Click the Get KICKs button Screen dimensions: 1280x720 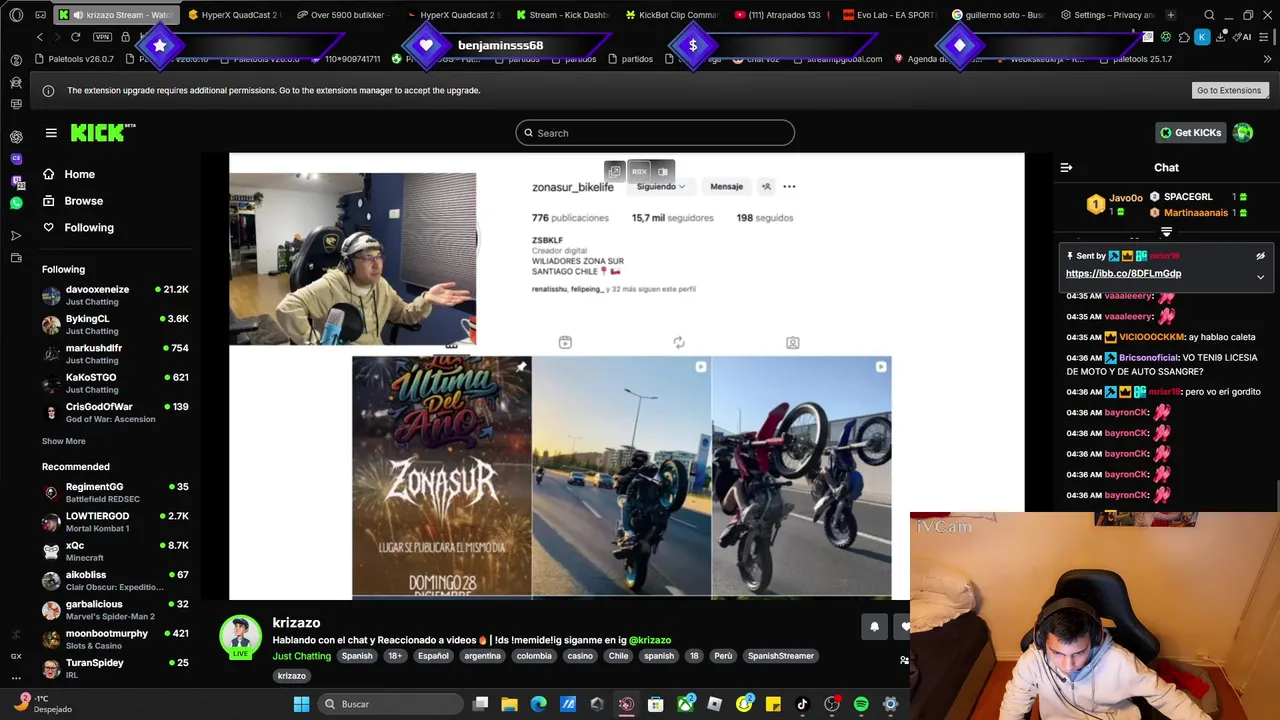(1190, 133)
